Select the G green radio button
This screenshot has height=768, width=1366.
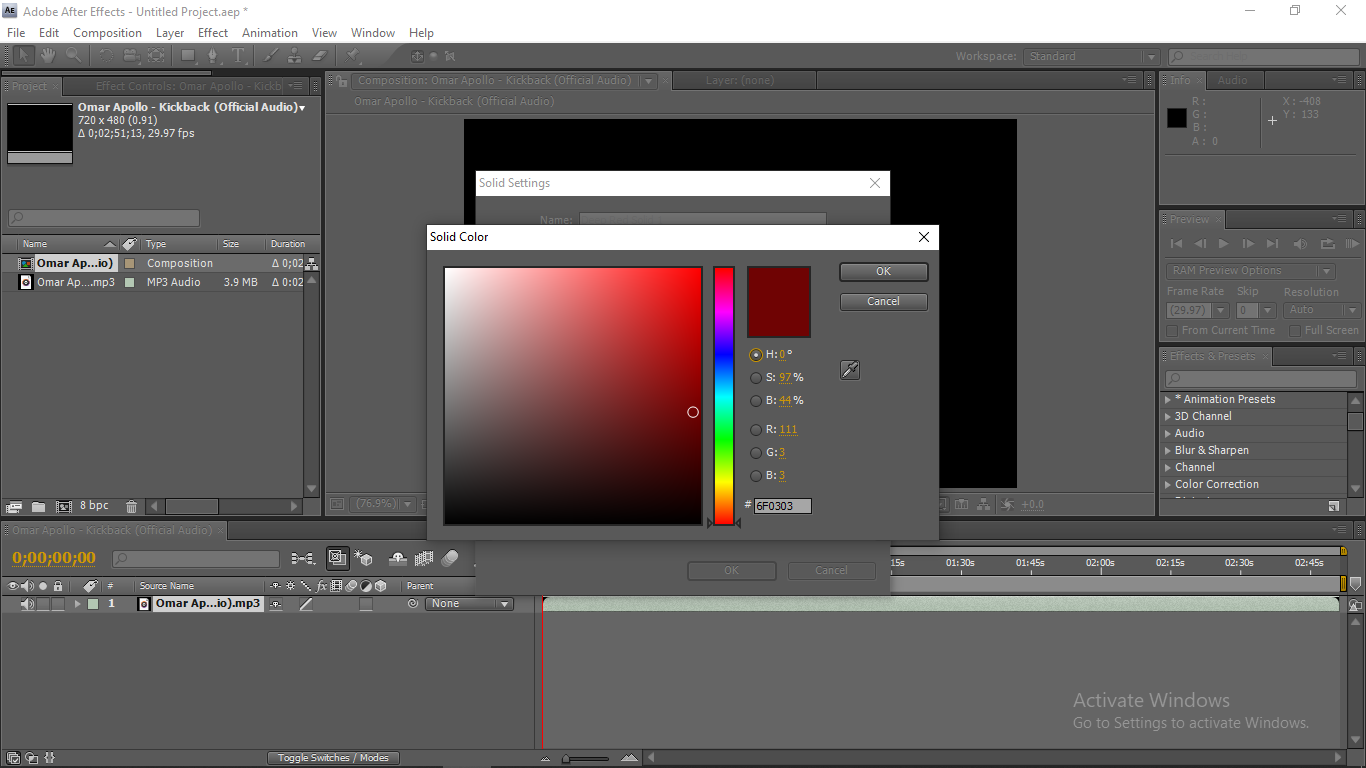pos(756,453)
